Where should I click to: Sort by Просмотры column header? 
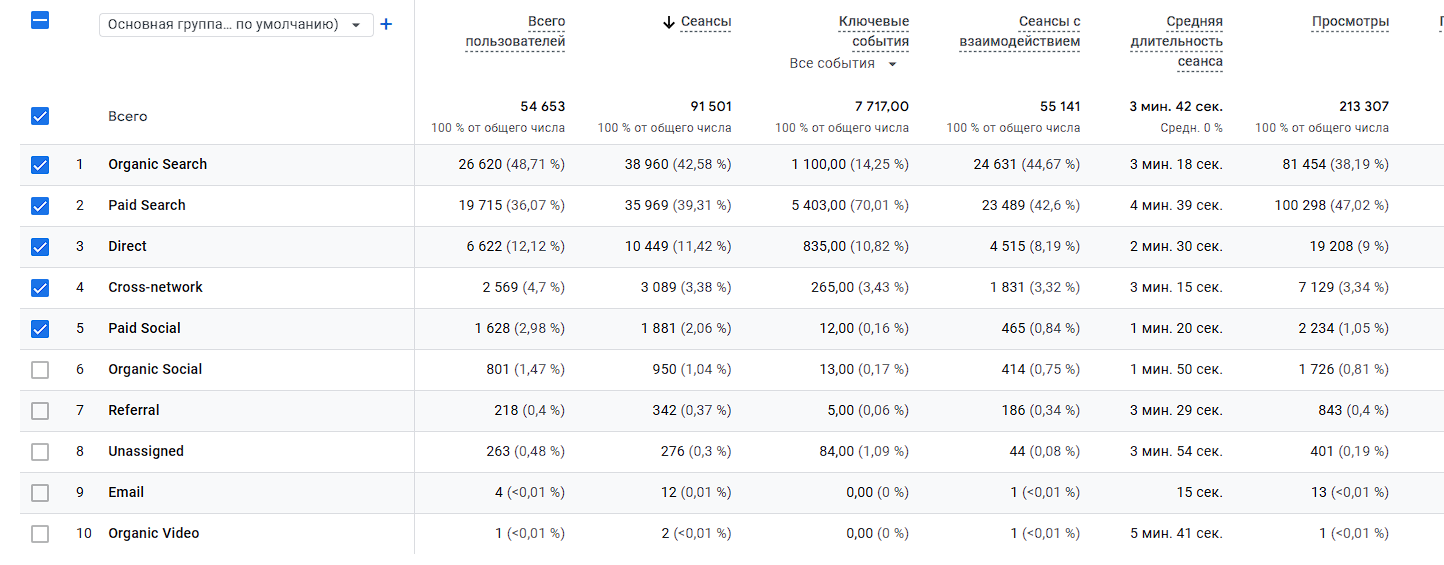pyautogui.click(x=1350, y=22)
